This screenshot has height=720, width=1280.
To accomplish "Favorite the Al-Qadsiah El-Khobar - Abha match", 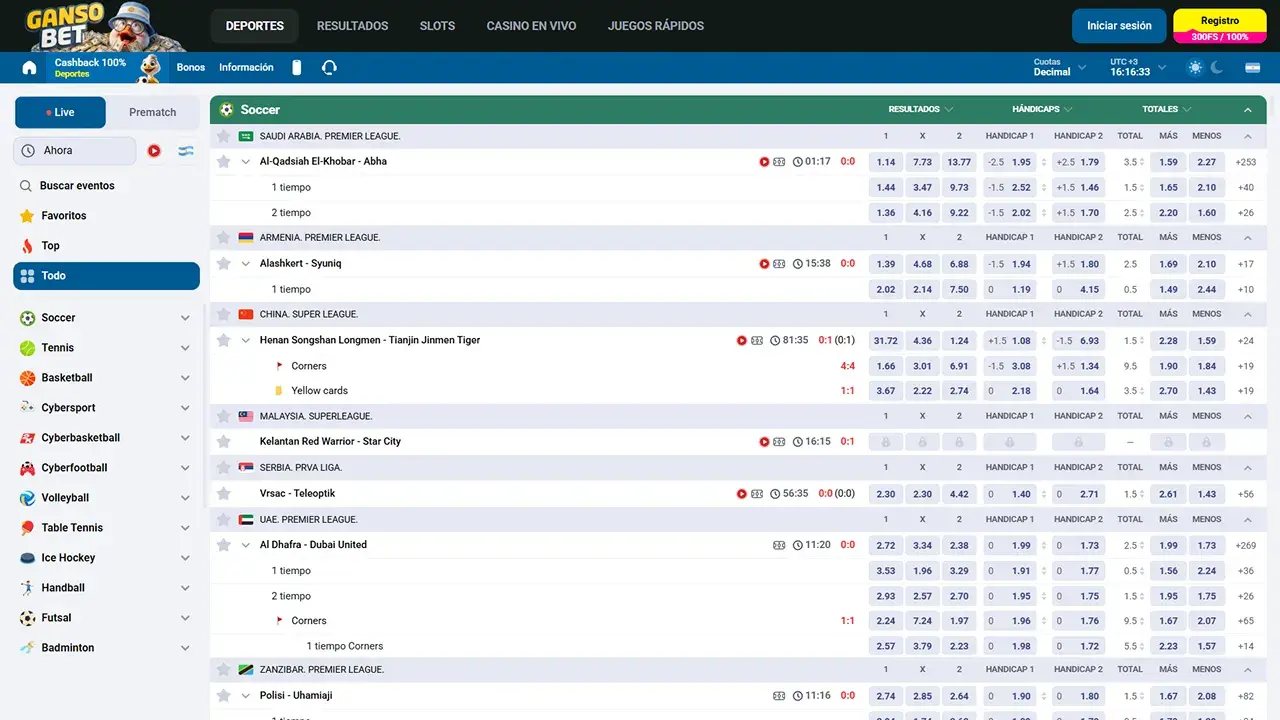I will click(224, 161).
